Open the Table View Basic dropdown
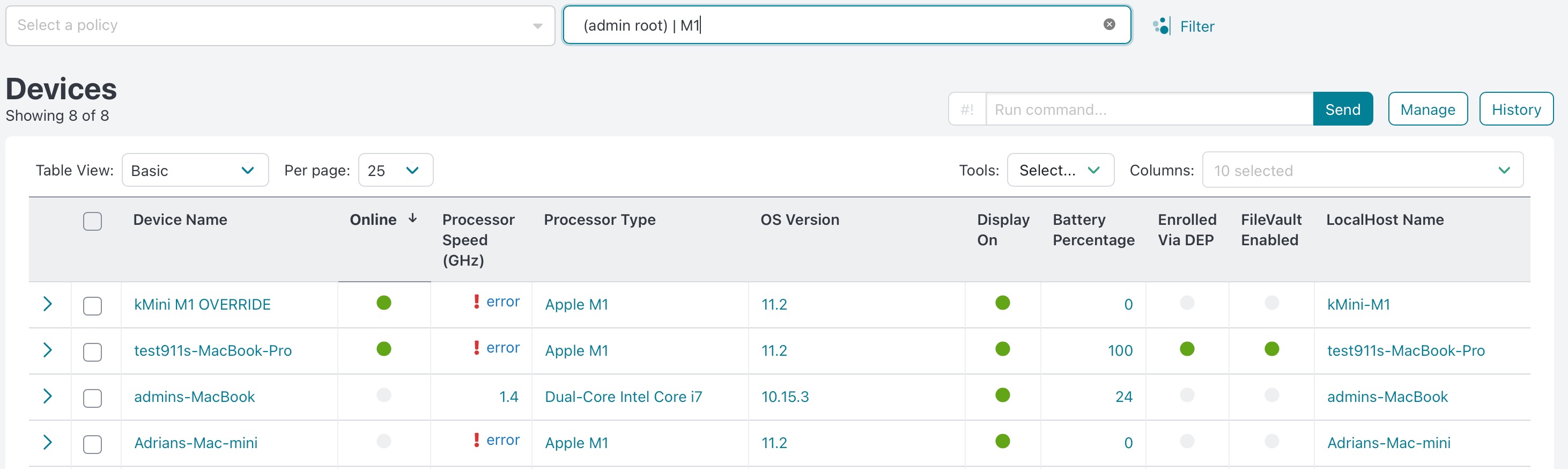The image size is (1568, 469). click(x=195, y=171)
